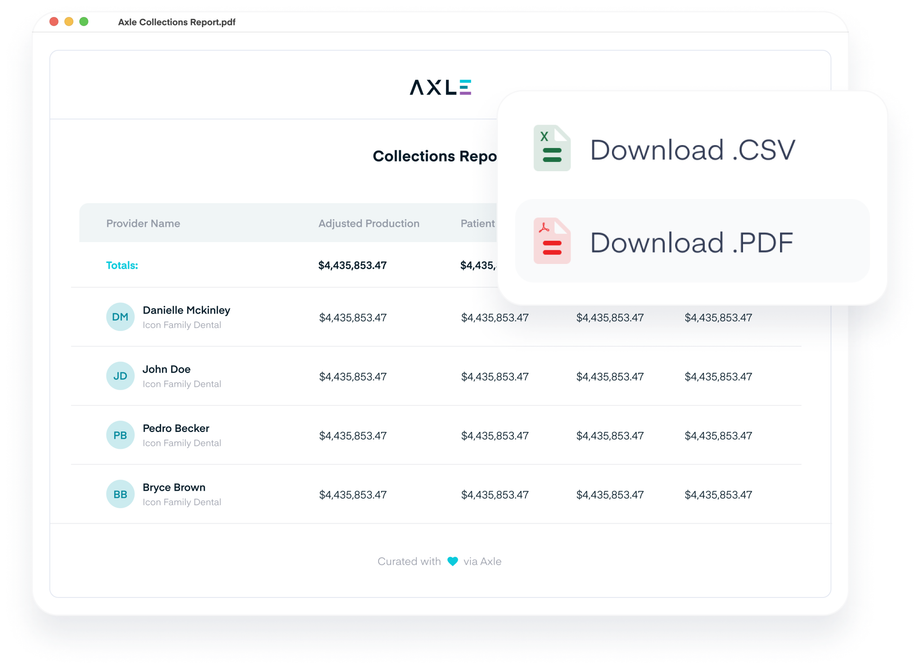Choose the Download .PDF option
Viewport: 920px width, 668px height.
[x=692, y=242]
